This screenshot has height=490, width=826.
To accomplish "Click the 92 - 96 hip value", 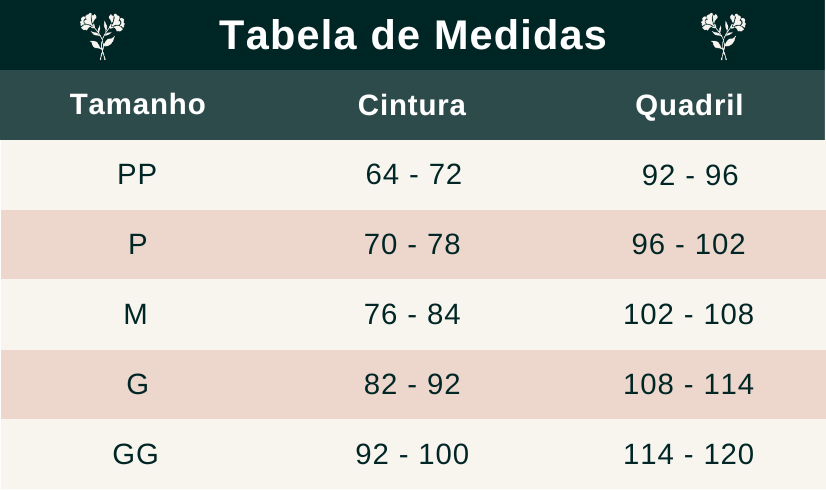I will click(690, 175).
